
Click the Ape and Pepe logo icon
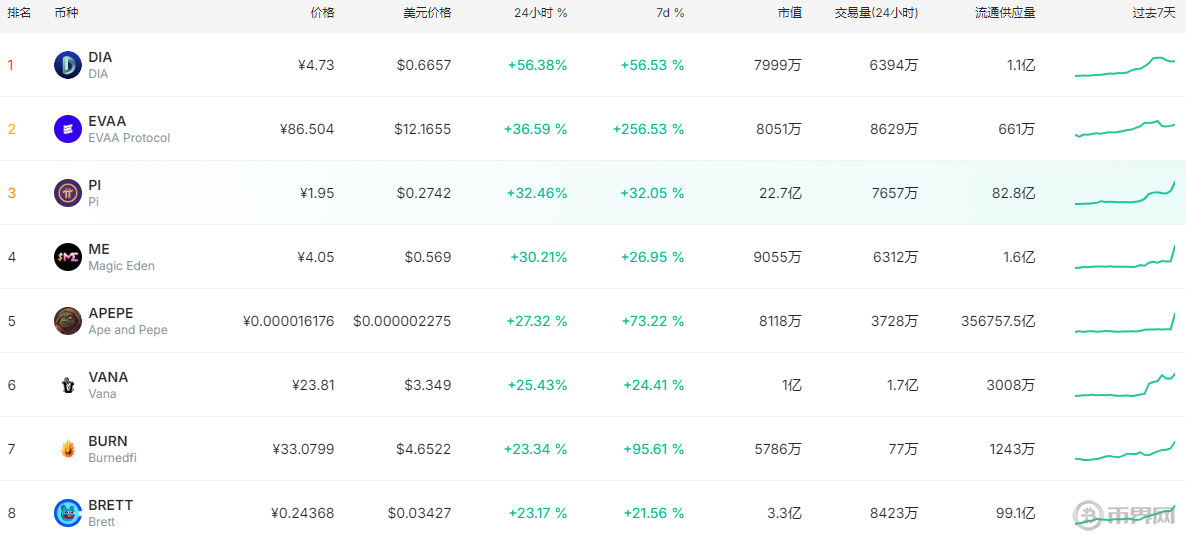[x=68, y=321]
